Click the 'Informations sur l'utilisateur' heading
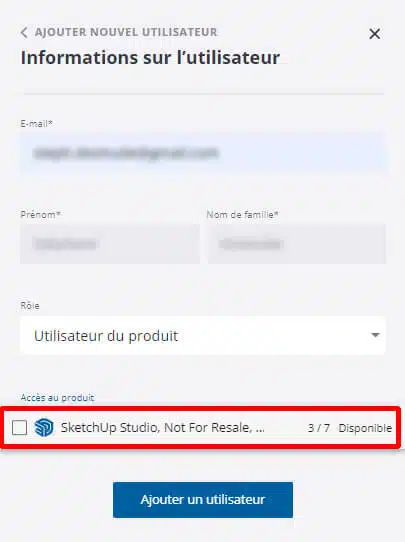This screenshot has height=542, width=405. point(150,57)
